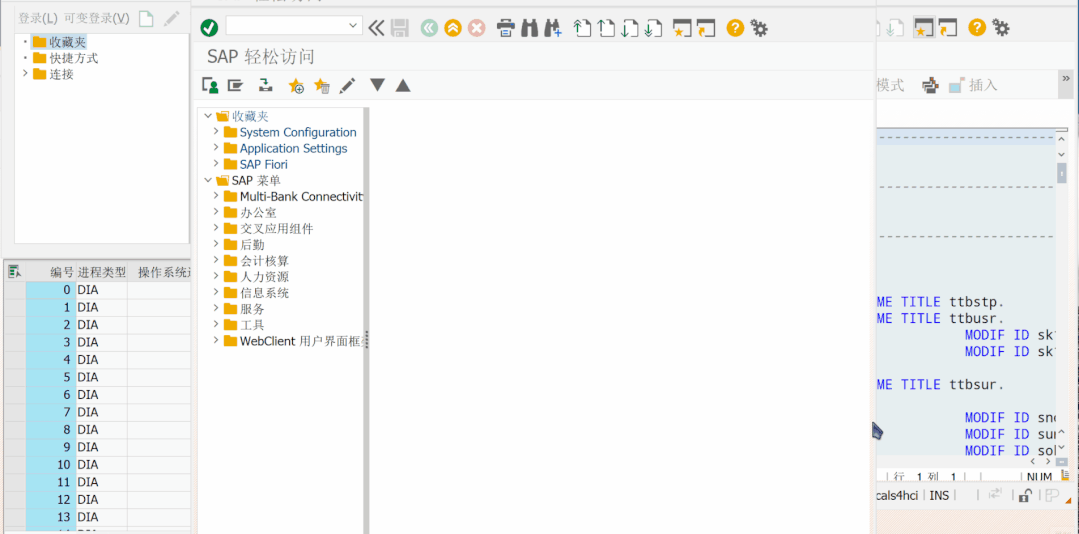Collapse the SAP 菜单 node
The image size is (1079, 534).
208,180
